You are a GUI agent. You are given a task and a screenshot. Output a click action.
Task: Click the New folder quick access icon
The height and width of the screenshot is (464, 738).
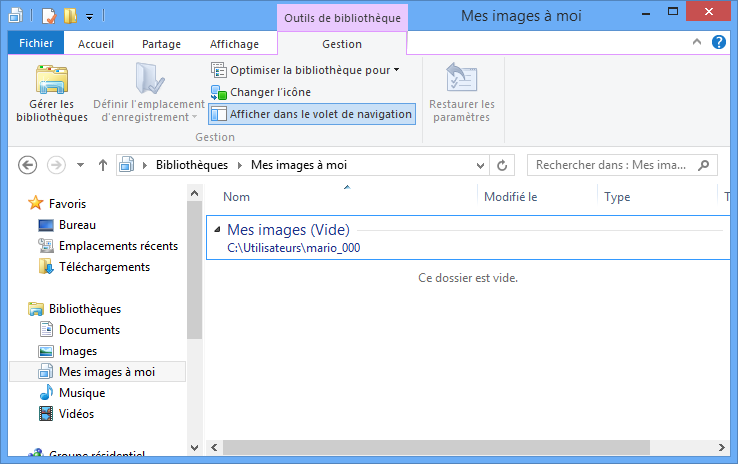(x=70, y=16)
